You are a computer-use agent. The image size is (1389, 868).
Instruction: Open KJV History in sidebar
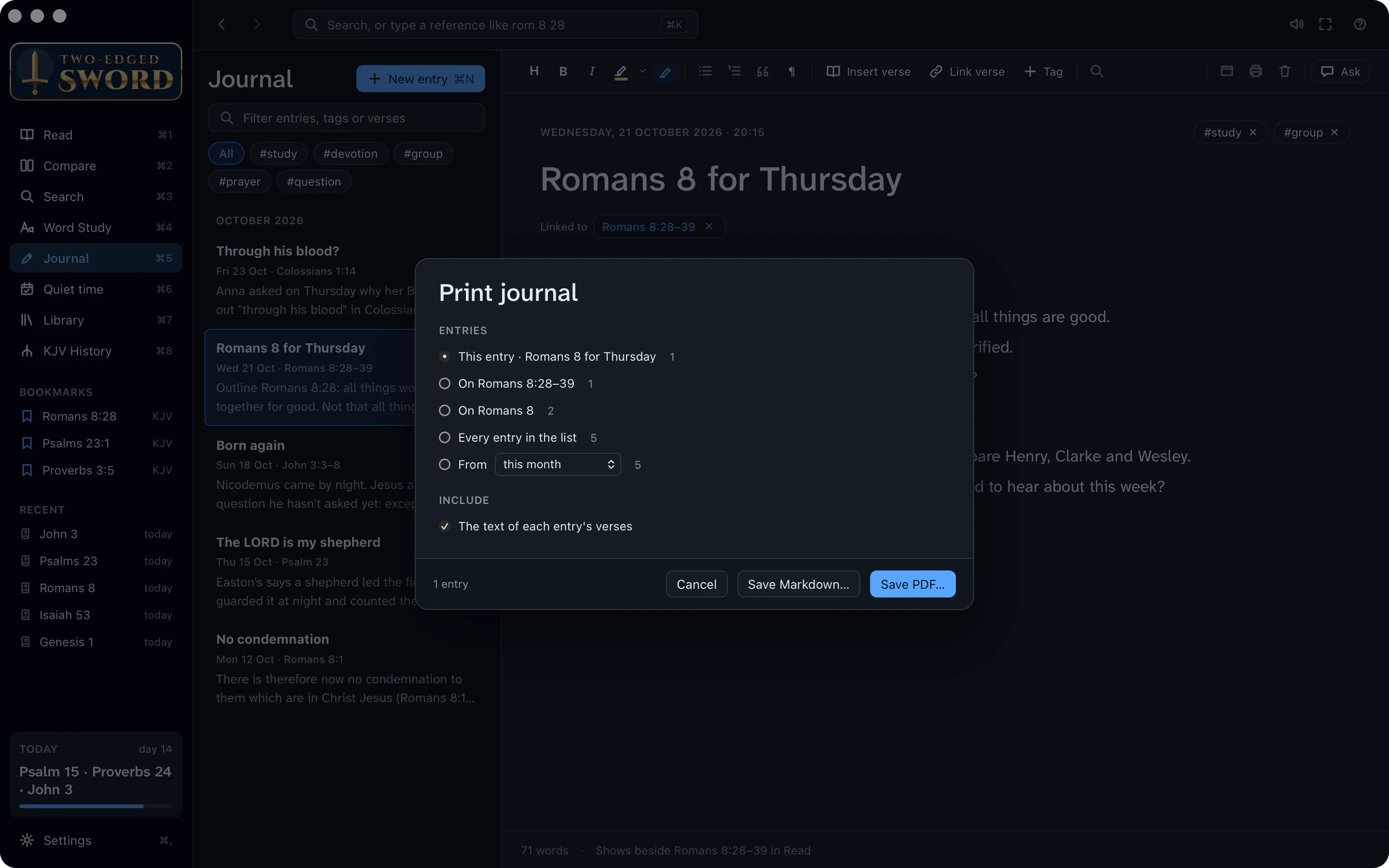tap(96, 351)
